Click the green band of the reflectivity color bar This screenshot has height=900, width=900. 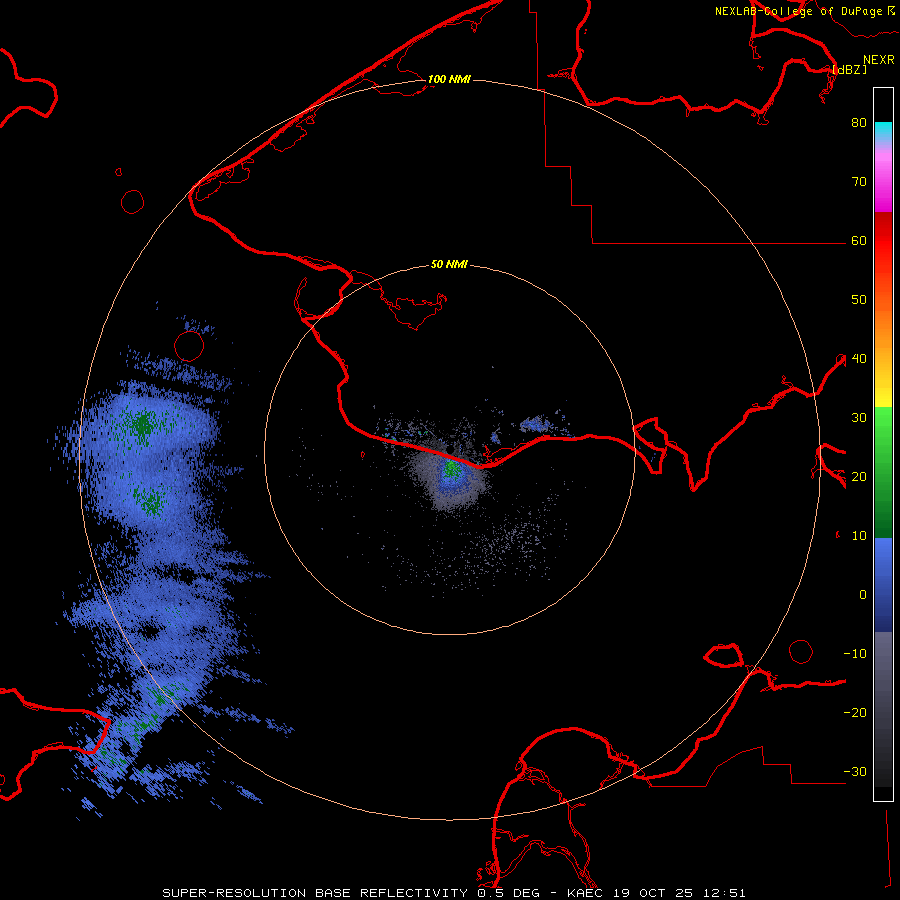tap(883, 472)
